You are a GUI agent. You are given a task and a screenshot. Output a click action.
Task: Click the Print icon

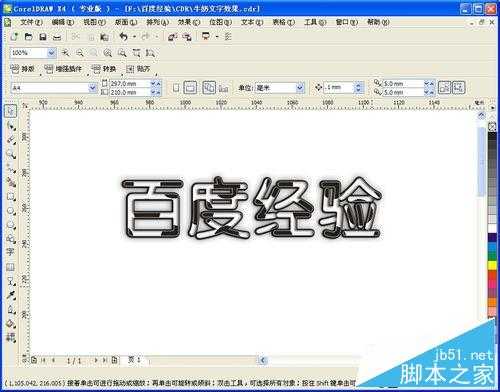click(x=57, y=37)
